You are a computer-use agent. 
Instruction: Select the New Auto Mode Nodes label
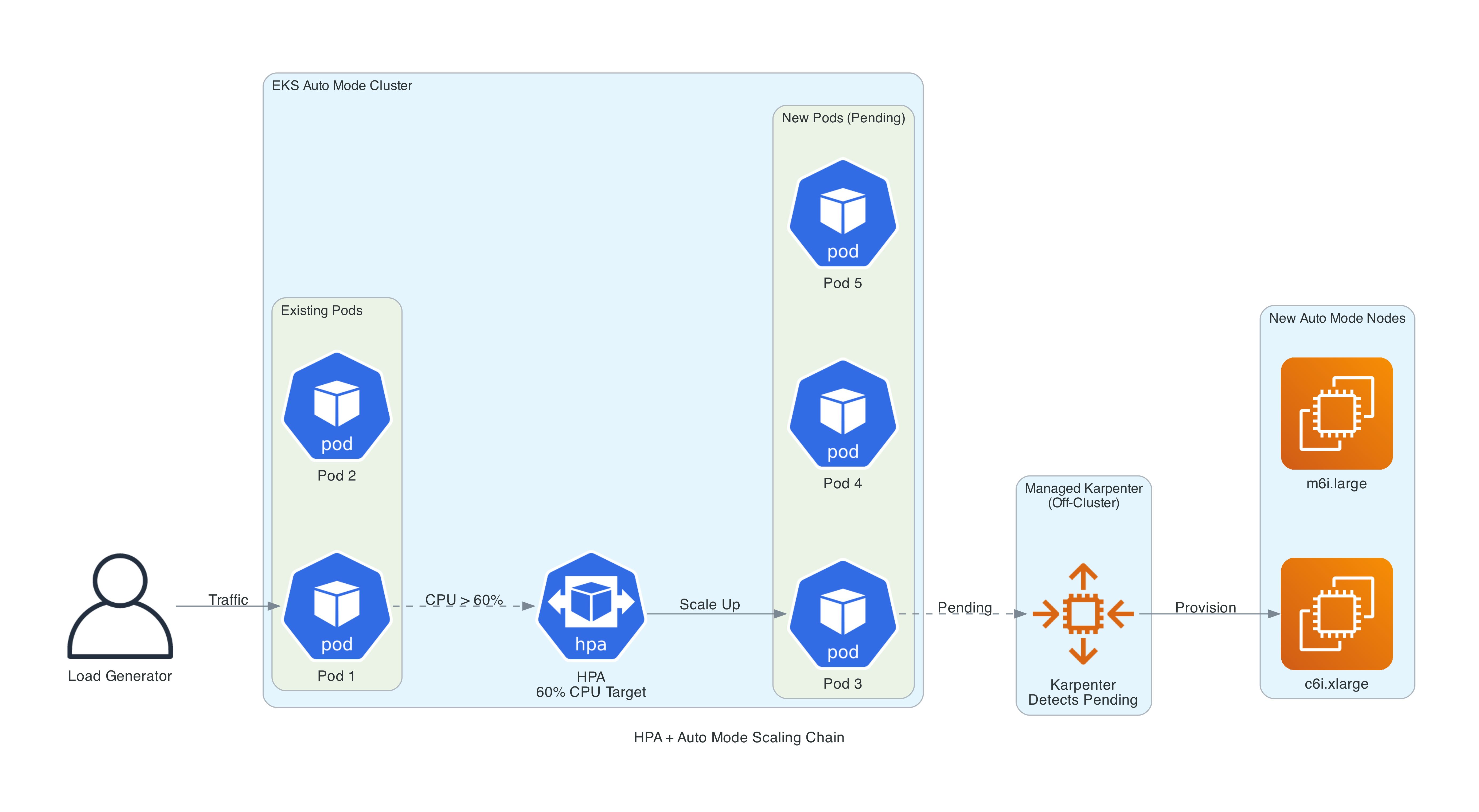[1337, 318]
